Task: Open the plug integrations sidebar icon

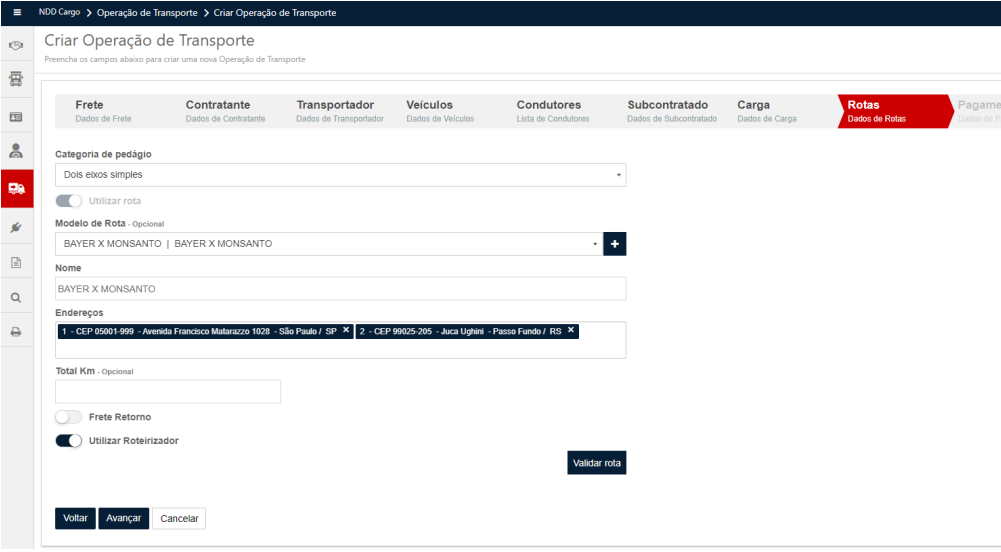Action: [x=16, y=227]
